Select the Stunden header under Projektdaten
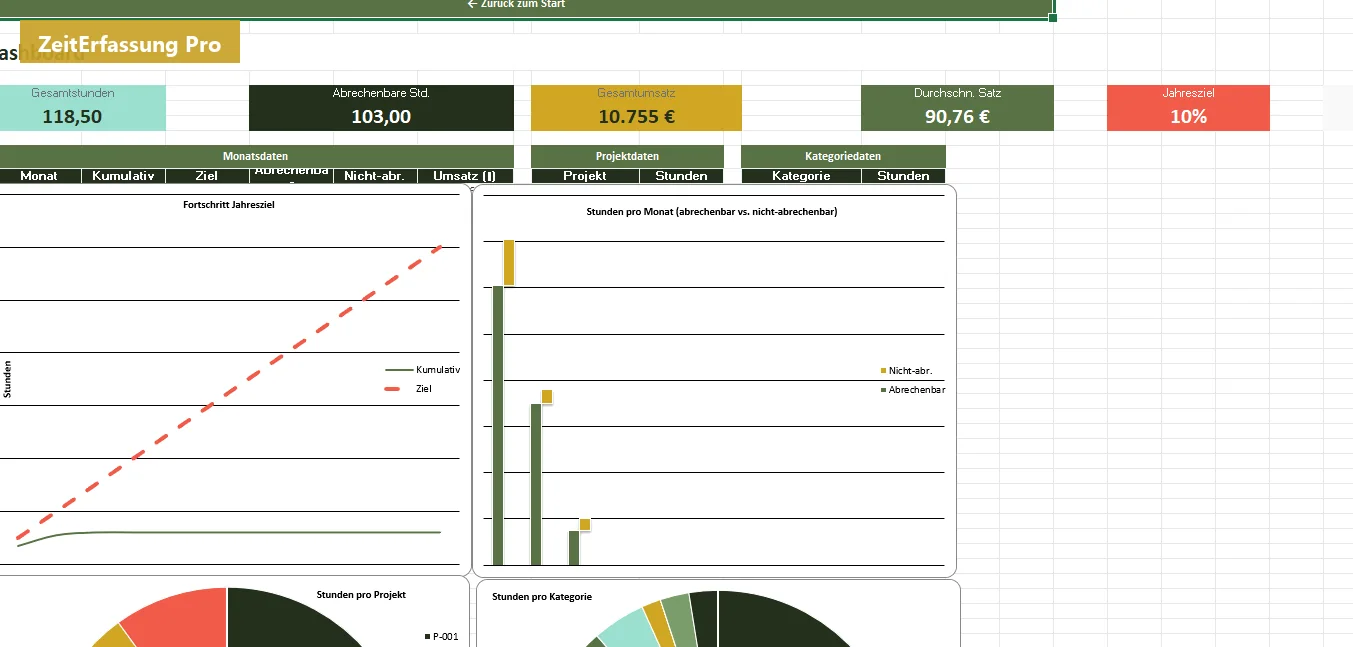This screenshot has height=647, width=1353. click(x=681, y=176)
